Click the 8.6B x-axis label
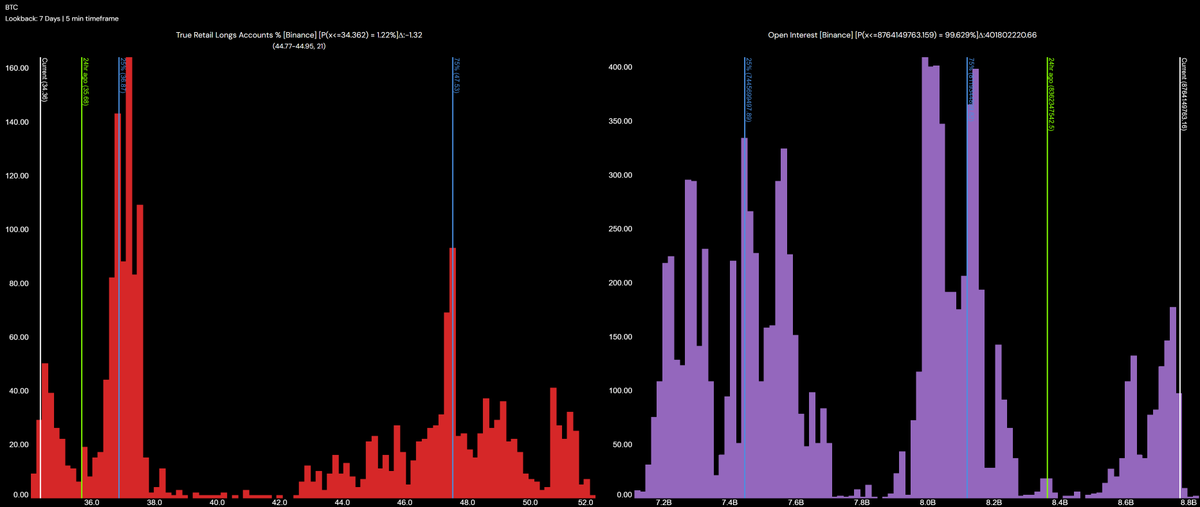The width and height of the screenshot is (1200, 507). (1126, 503)
